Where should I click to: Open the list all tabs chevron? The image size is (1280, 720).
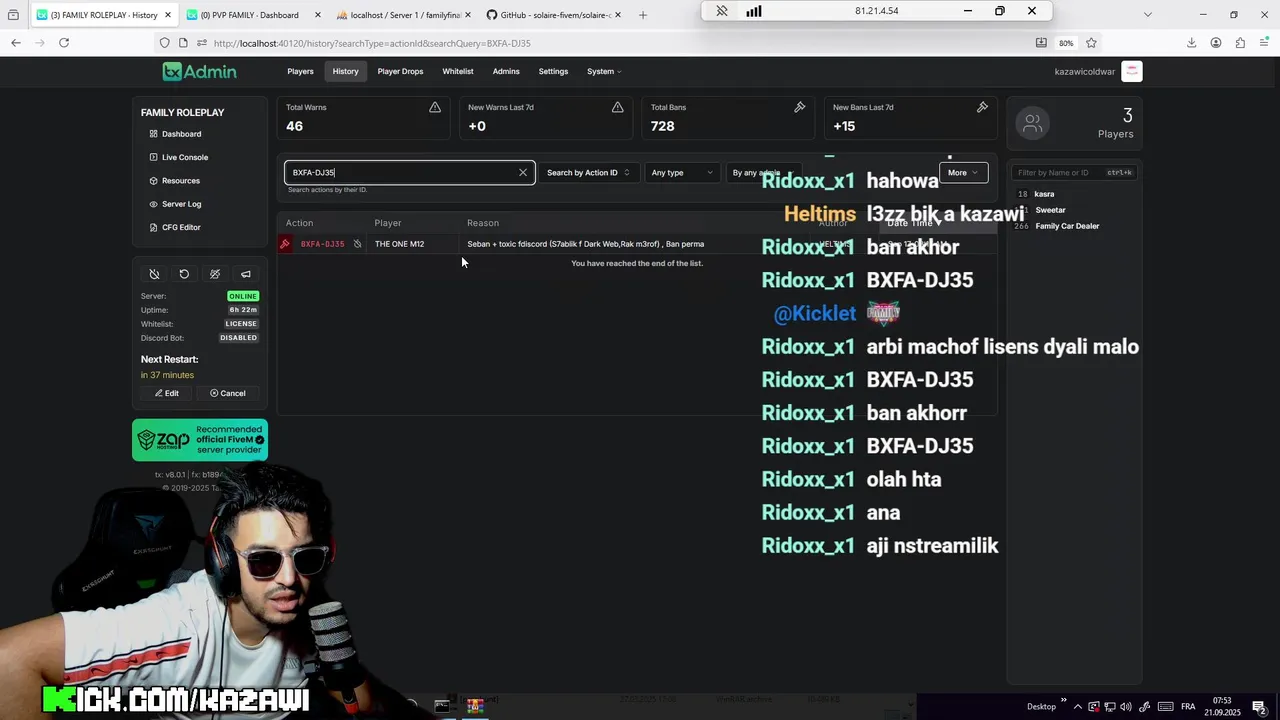[1148, 15]
